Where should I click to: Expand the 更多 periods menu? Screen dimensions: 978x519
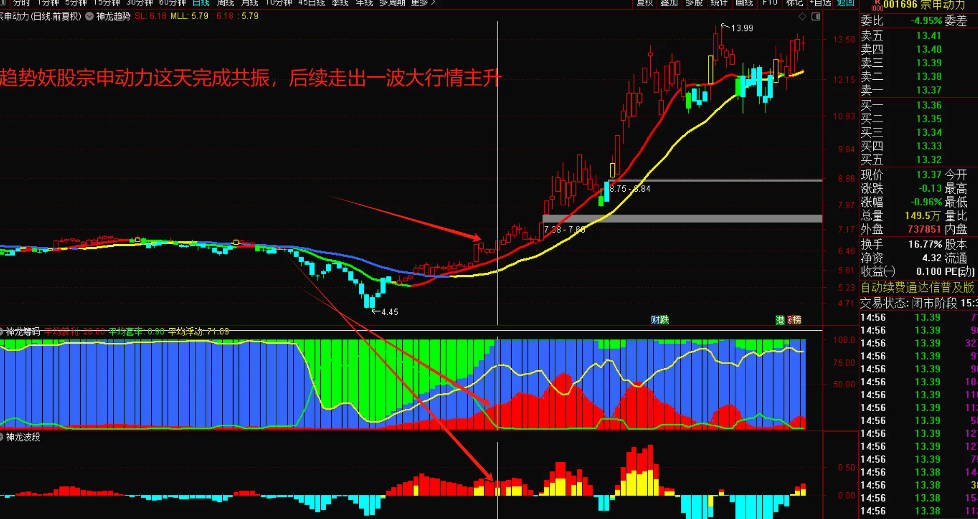pos(424,2)
